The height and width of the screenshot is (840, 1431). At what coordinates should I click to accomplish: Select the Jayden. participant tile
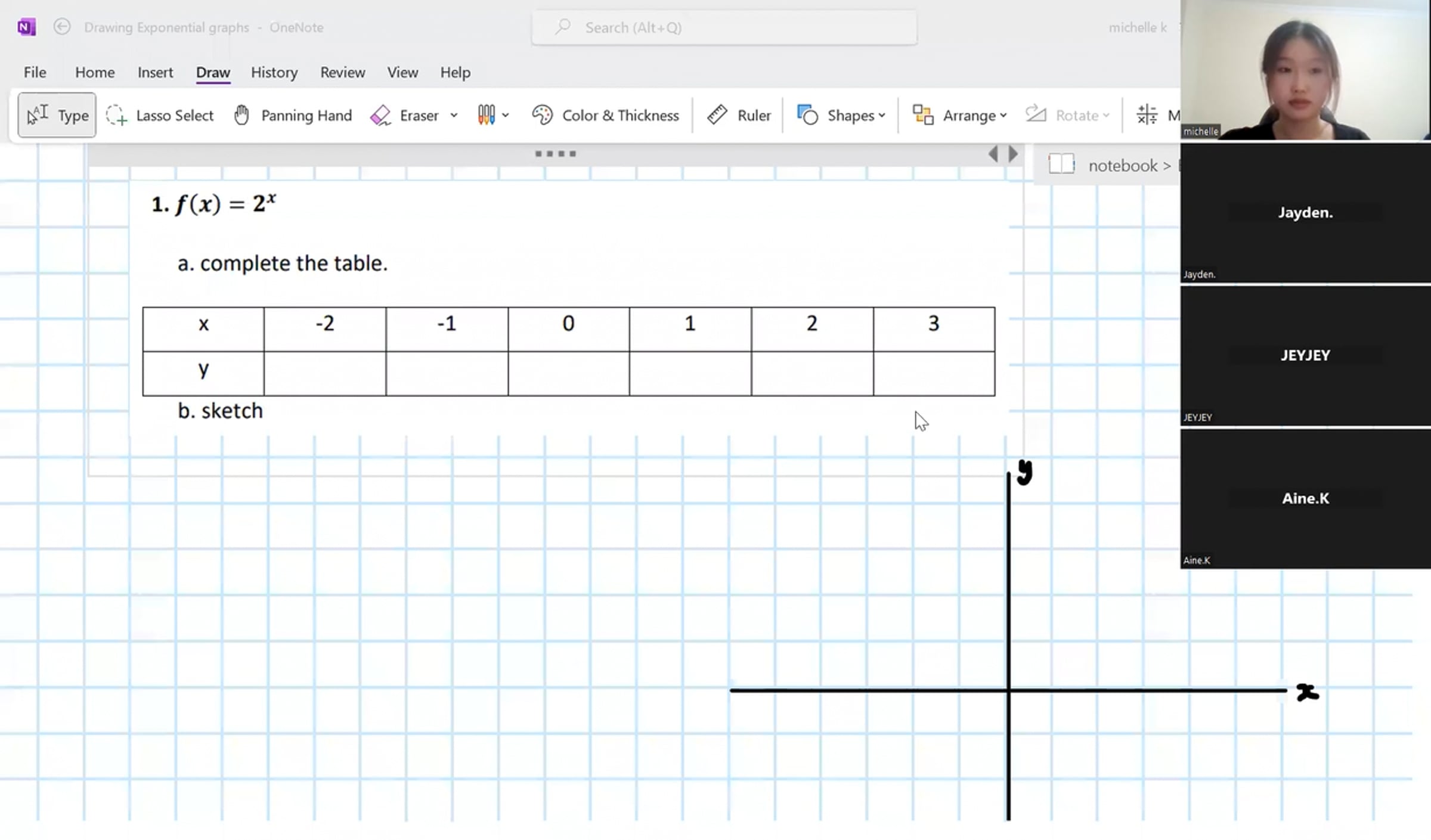[x=1305, y=213]
